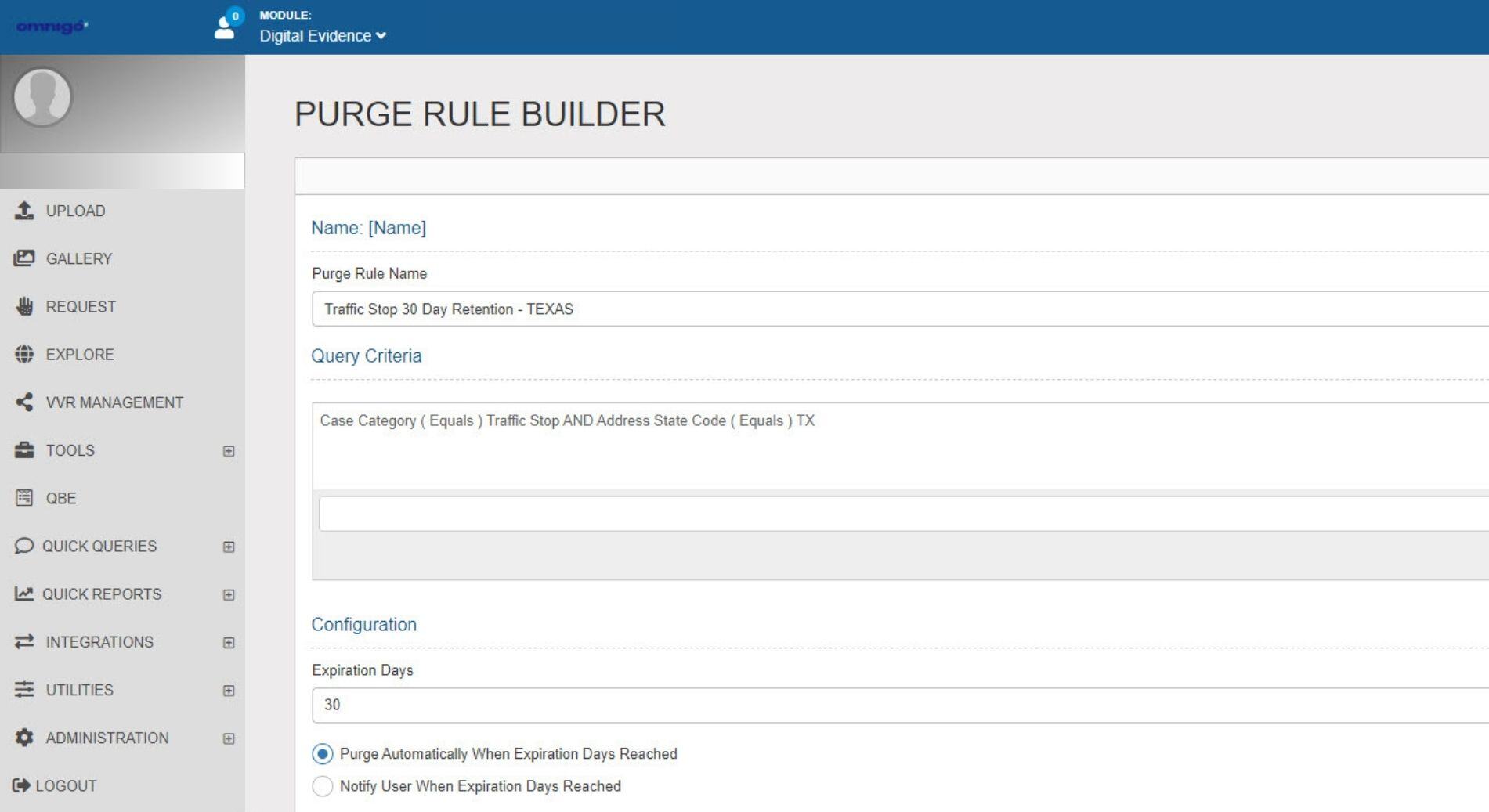Expand the Quick Queries submenu
1489x812 pixels.
point(228,547)
